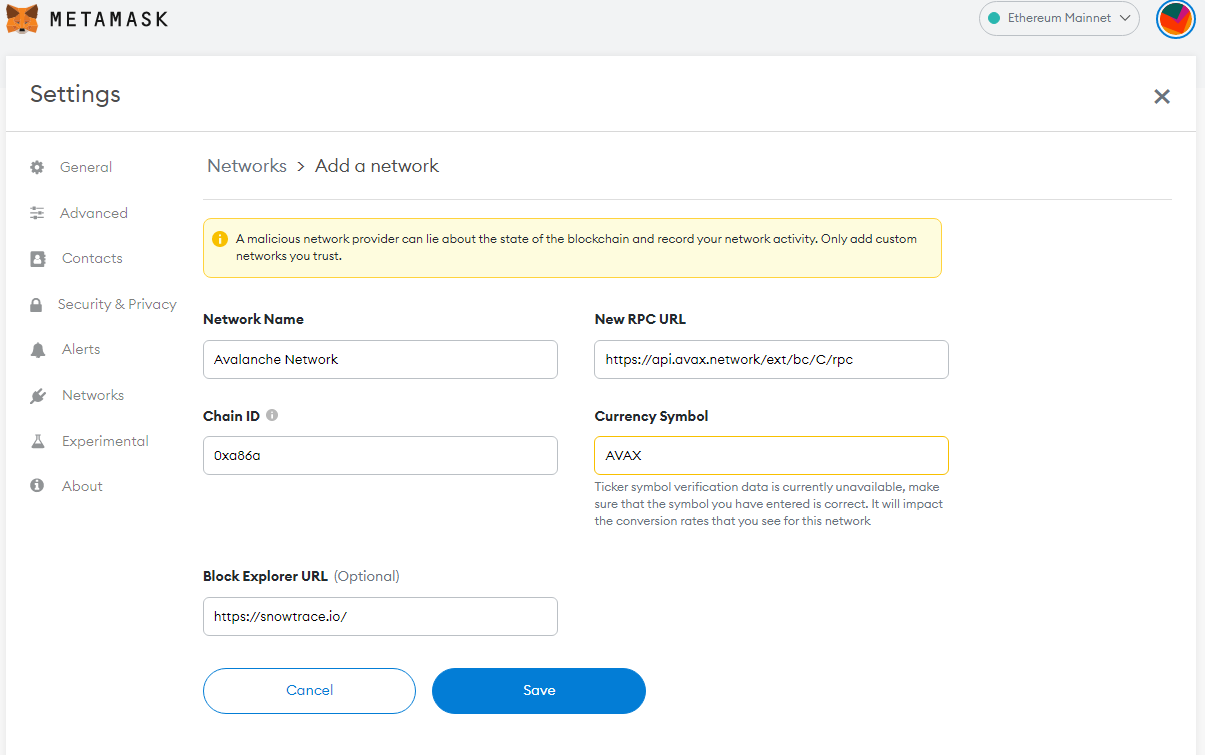Focus the Network Name field

pyautogui.click(x=380, y=360)
